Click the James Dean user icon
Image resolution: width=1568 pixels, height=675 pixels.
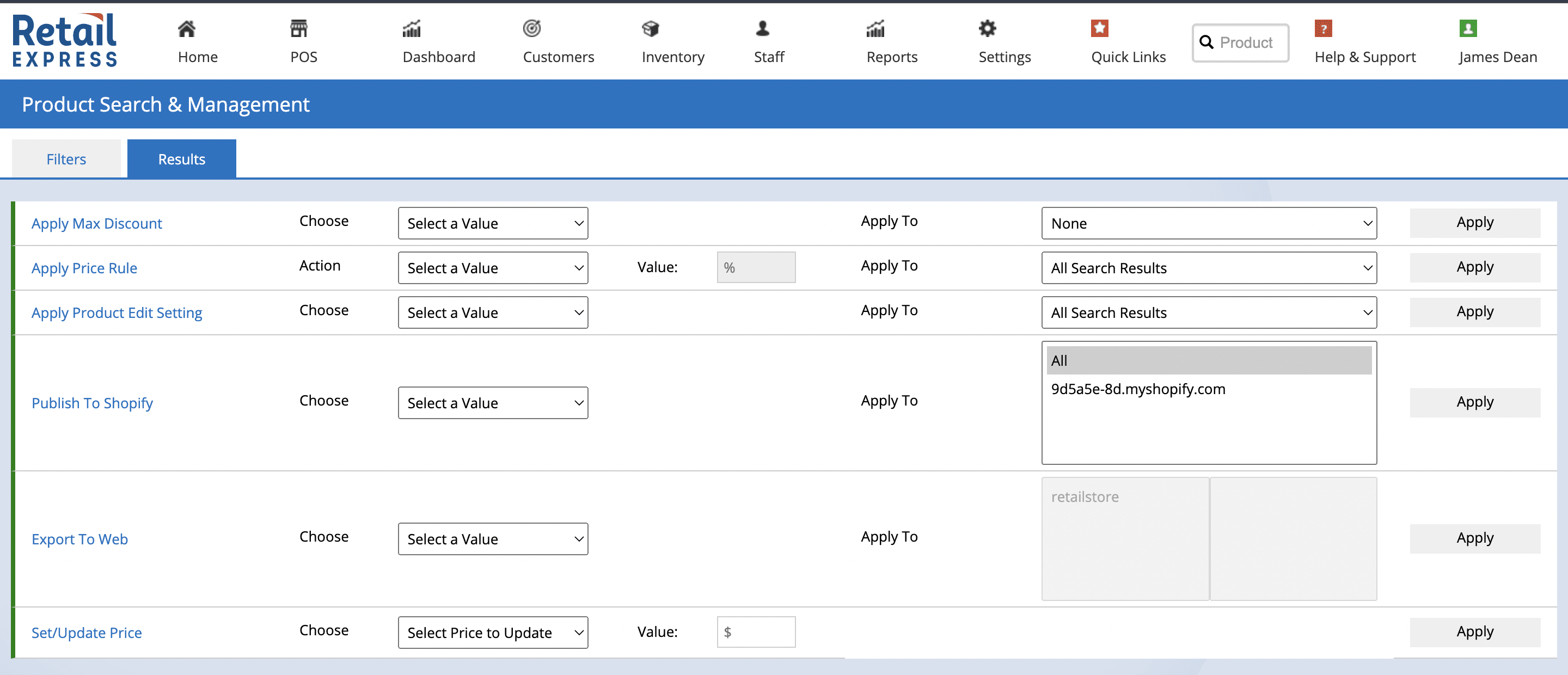(x=1468, y=28)
